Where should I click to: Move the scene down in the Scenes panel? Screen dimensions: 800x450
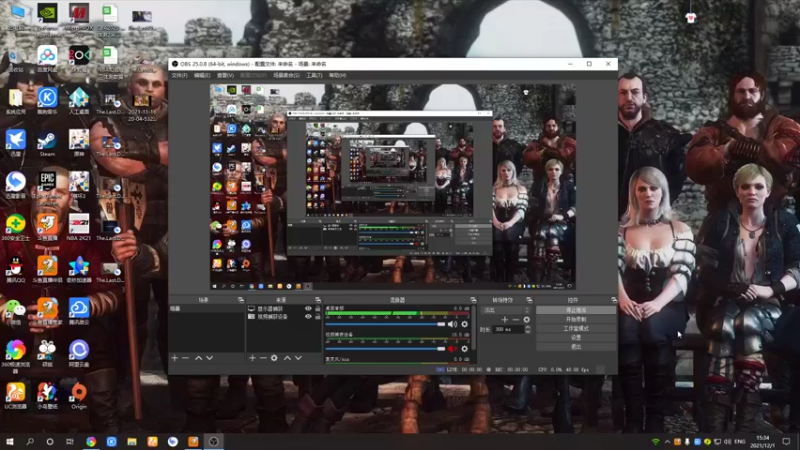209,358
